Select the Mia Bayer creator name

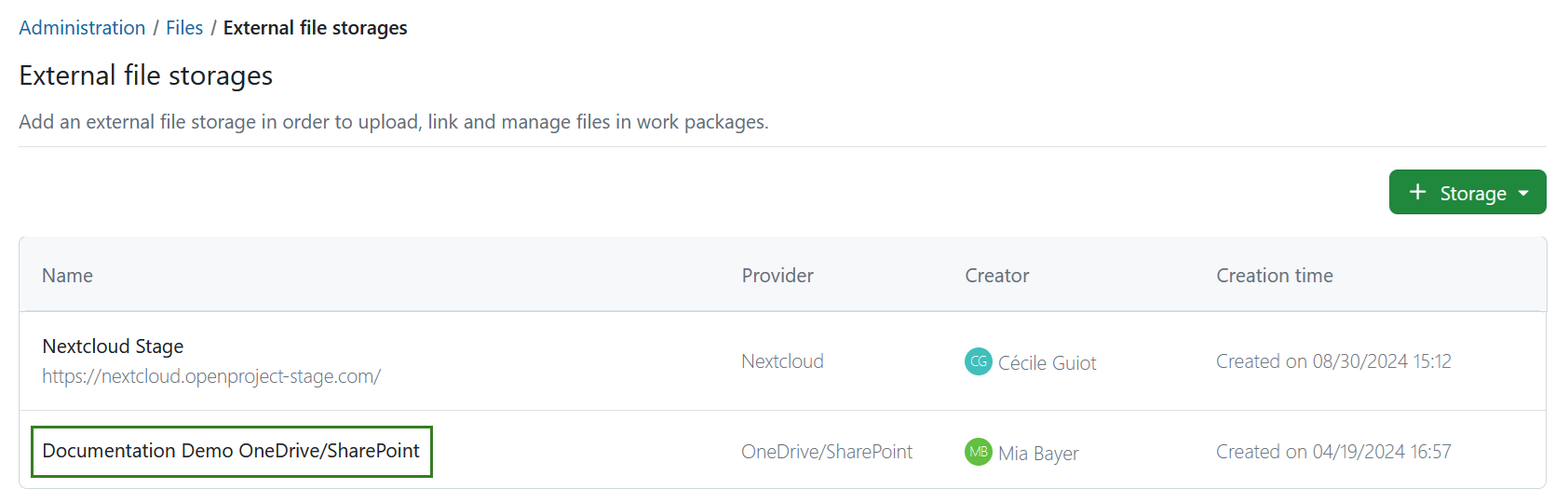pos(1038,454)
